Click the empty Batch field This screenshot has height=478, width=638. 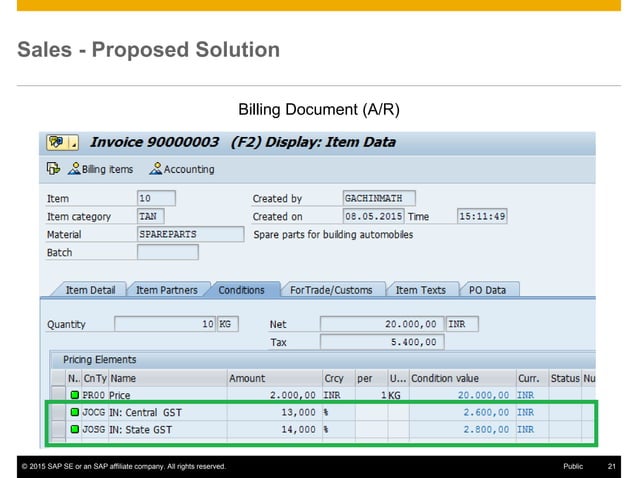pos(168,252)
